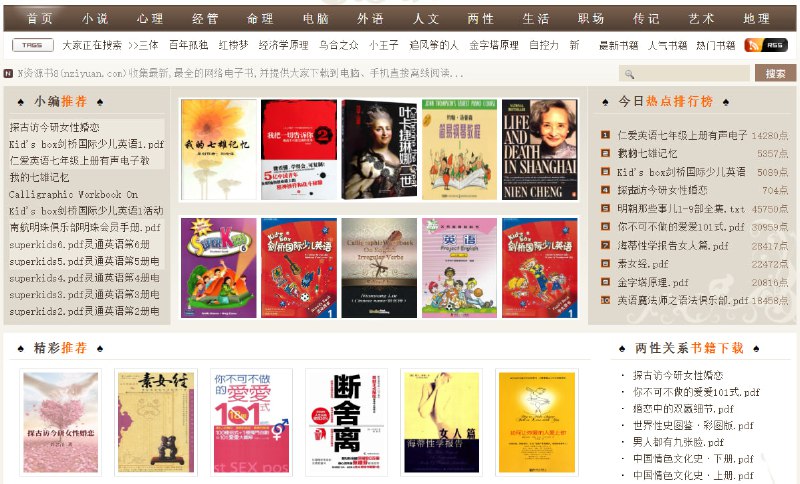This screenshot has width=800, height=484.
Task: Open the 人气书籍 link
Action: pos(667,45)
